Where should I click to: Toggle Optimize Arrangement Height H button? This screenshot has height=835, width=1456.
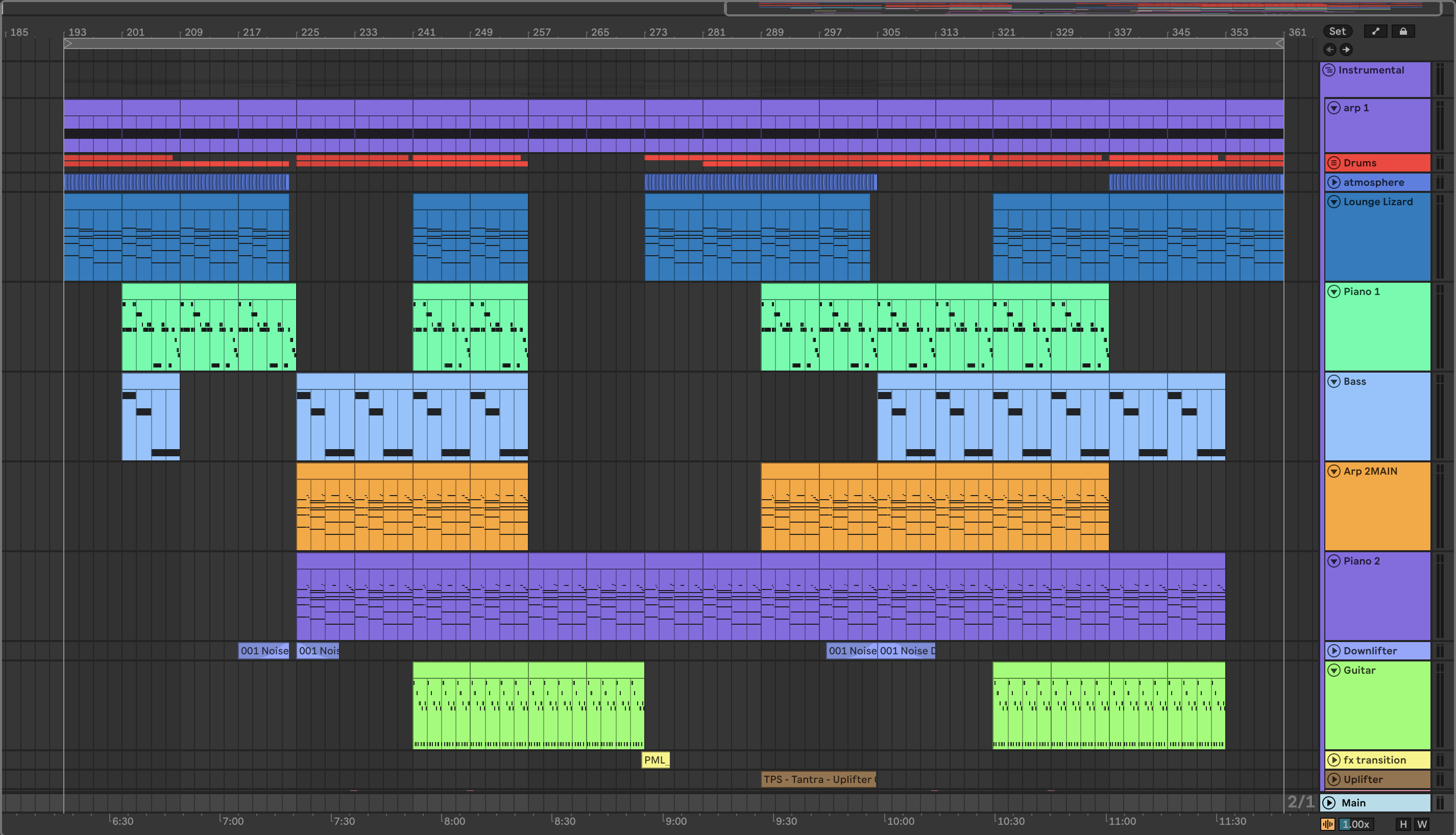[1403, 824]
